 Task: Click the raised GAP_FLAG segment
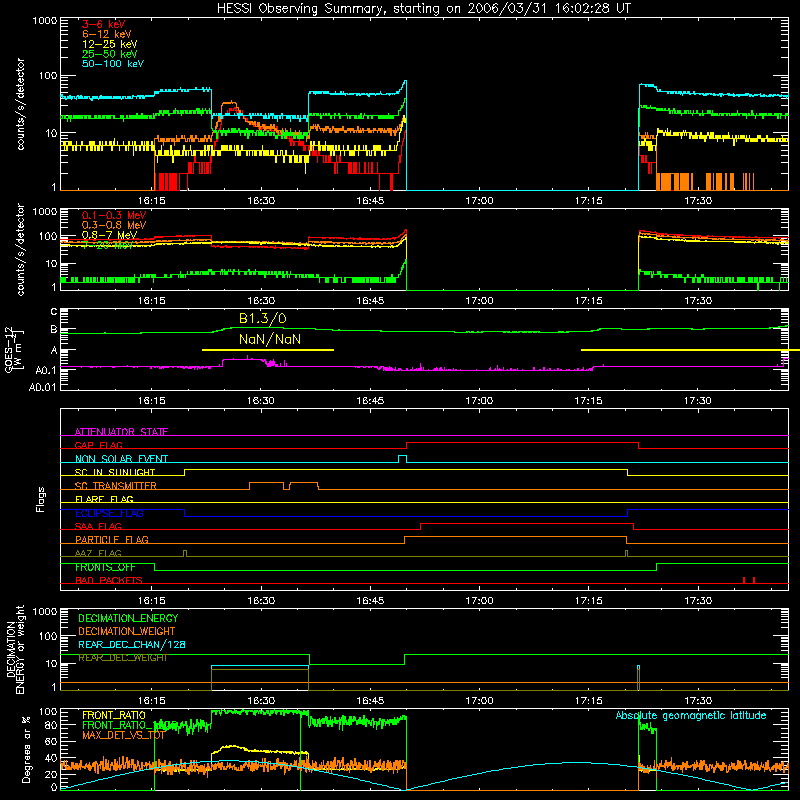coord(522,443)
